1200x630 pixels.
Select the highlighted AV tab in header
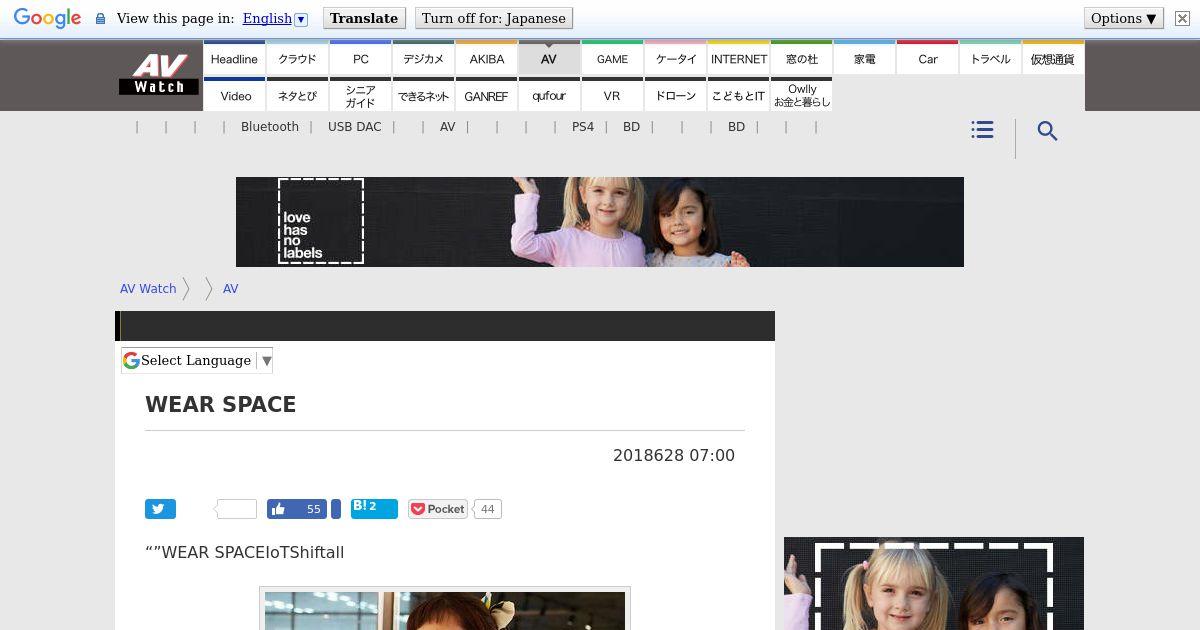coord(549,58)
